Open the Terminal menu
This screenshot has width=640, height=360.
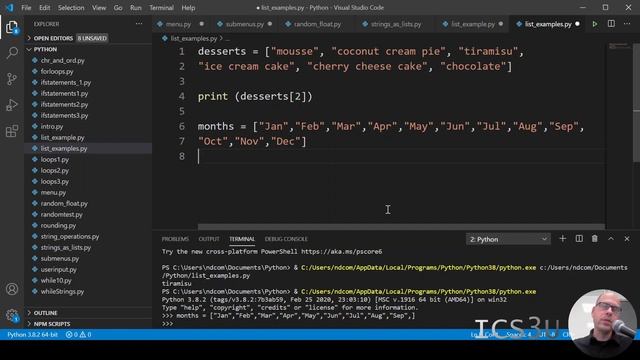[161, 8]
